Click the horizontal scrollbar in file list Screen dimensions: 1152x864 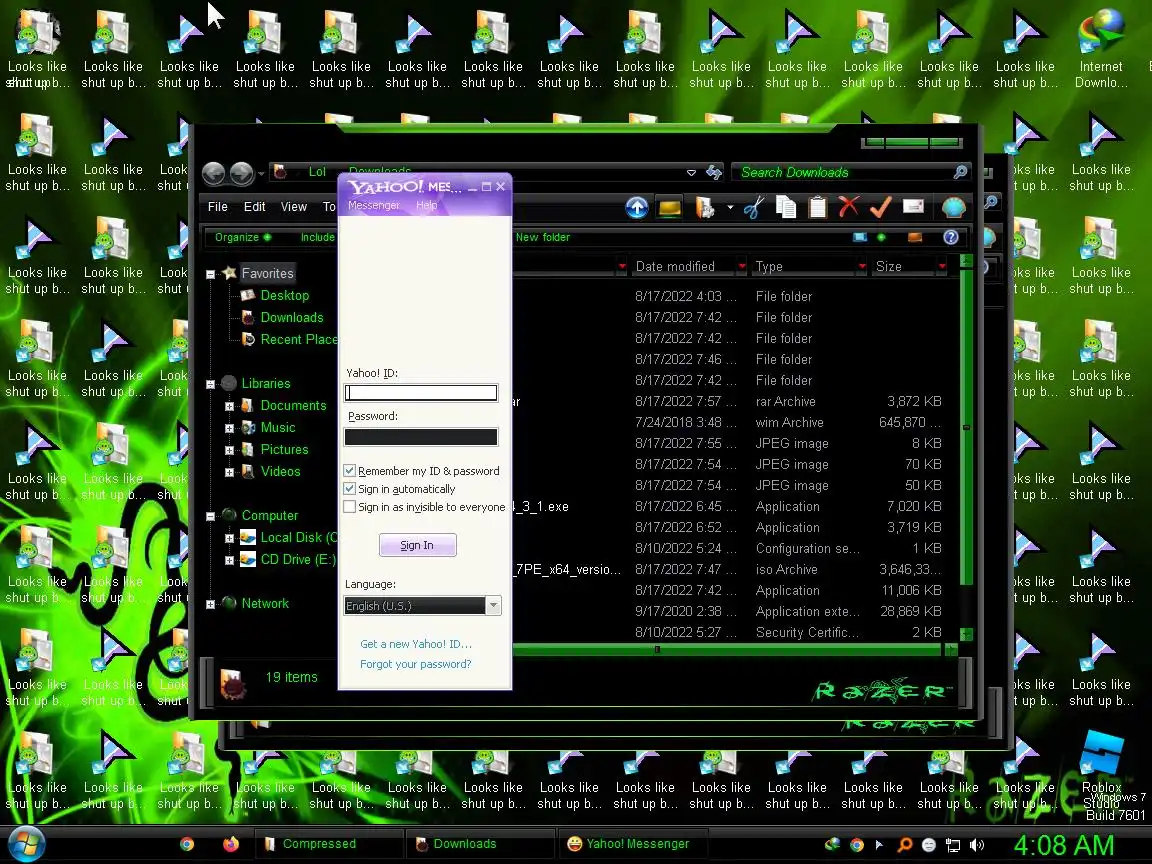726,649
